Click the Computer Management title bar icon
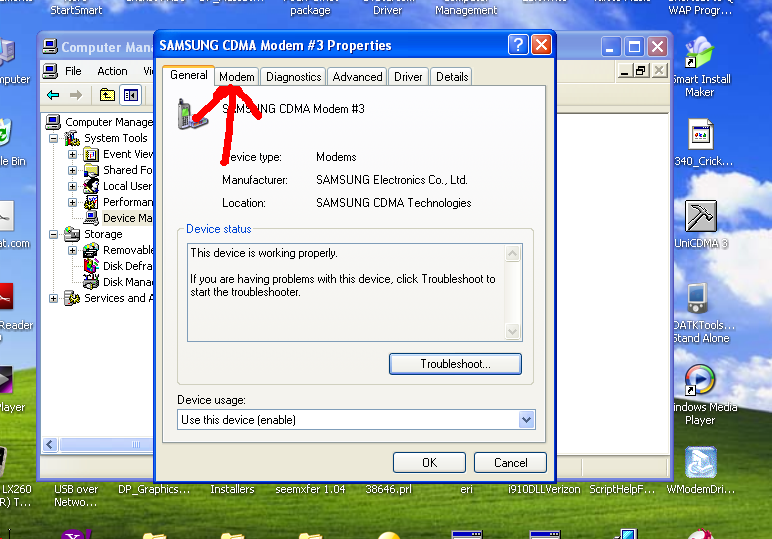Viewport: 772px width, 539px height. click(x=50, y=47)
